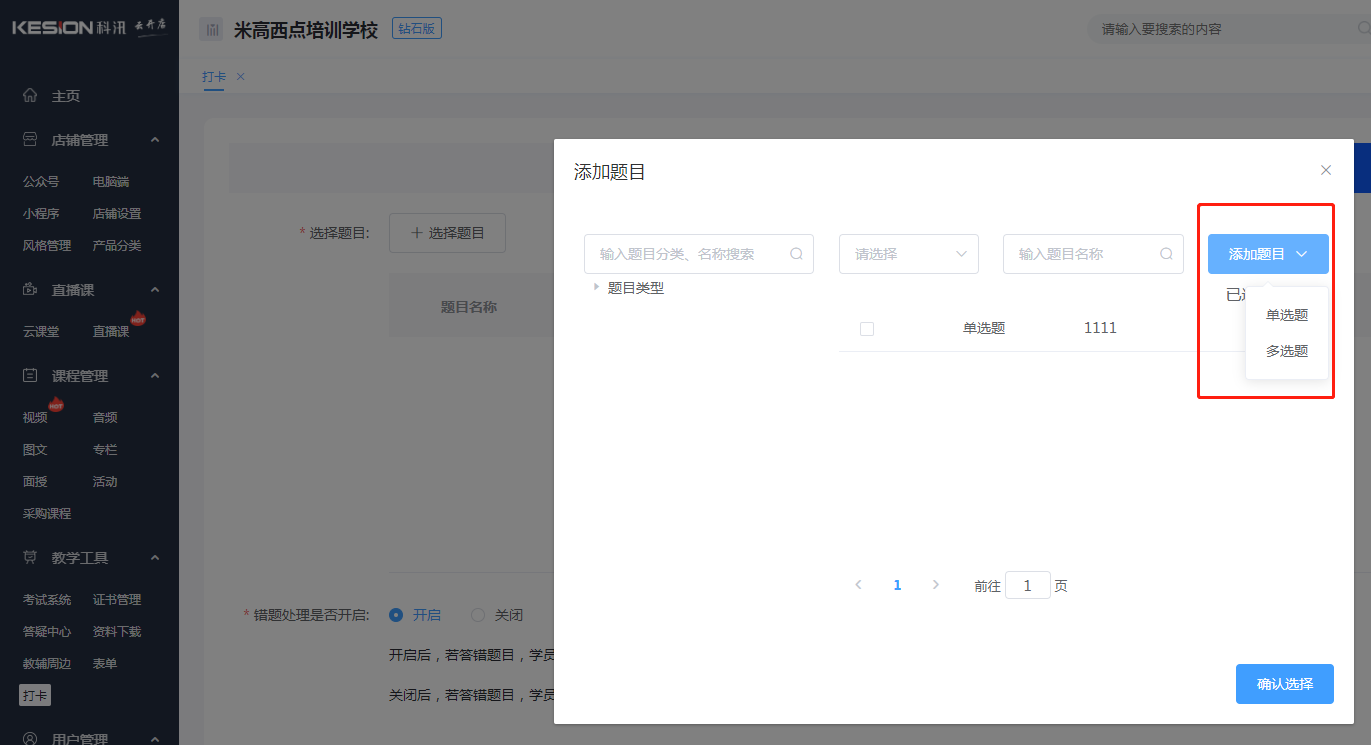Open 考试系统 in the sidebar
Image resolution: width=1371 pixels, height=745 pixels.
coord(47,600)
